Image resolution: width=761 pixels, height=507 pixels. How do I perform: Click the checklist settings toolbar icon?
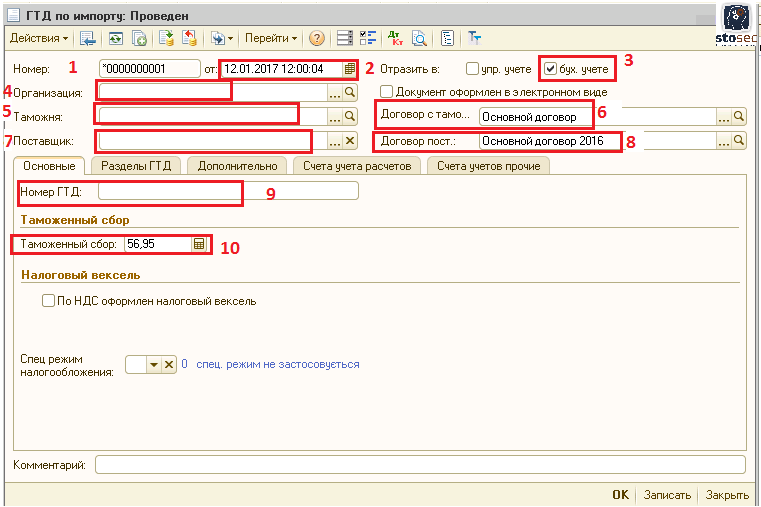(368, 38)
